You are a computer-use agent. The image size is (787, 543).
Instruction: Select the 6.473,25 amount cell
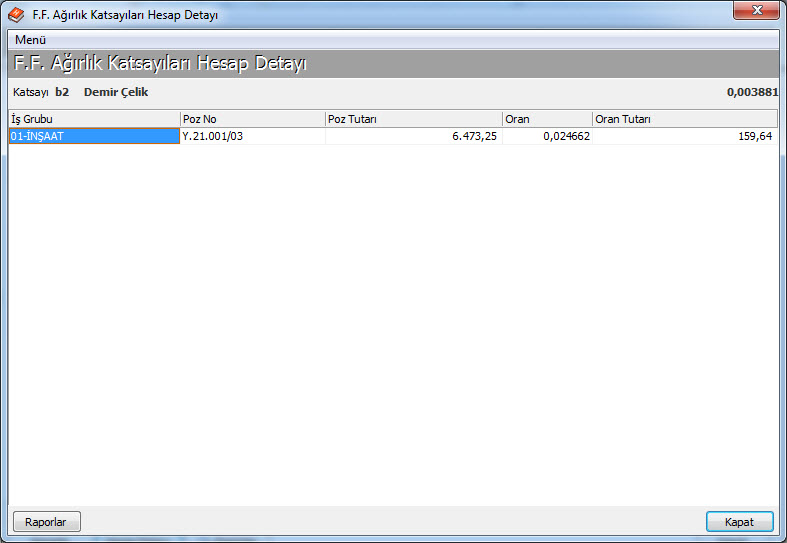coord(413,136)
